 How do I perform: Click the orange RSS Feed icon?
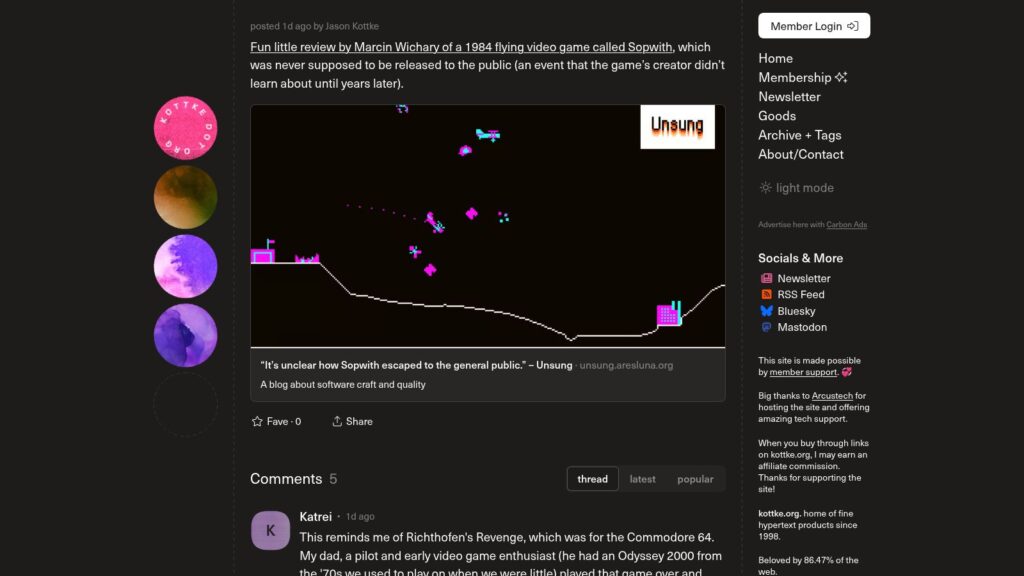767,295
